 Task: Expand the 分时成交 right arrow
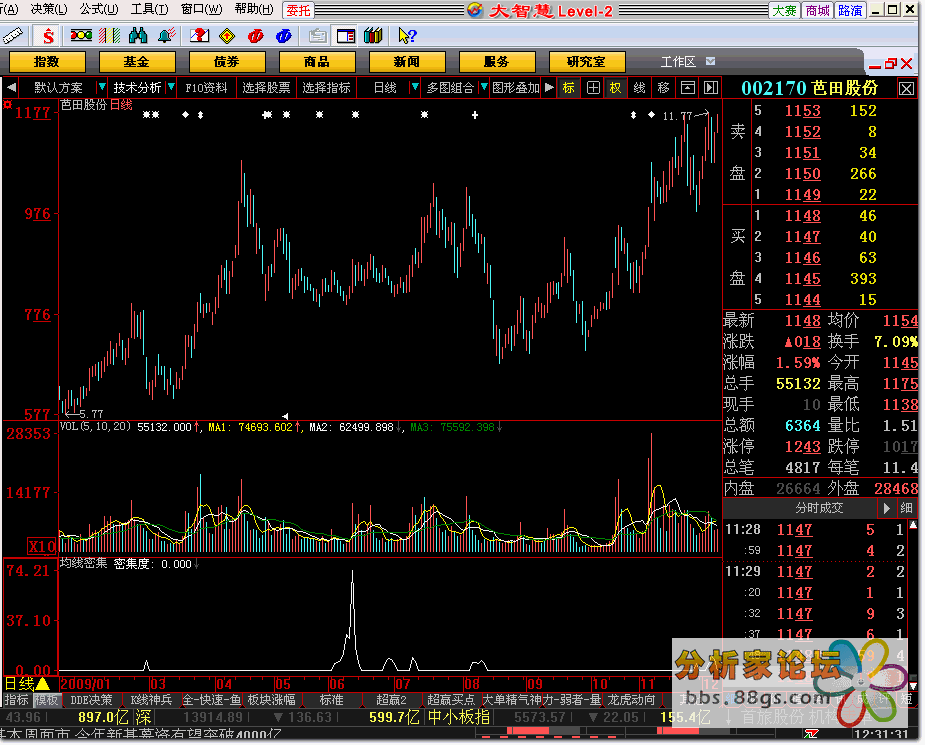[x=887, y=508]
